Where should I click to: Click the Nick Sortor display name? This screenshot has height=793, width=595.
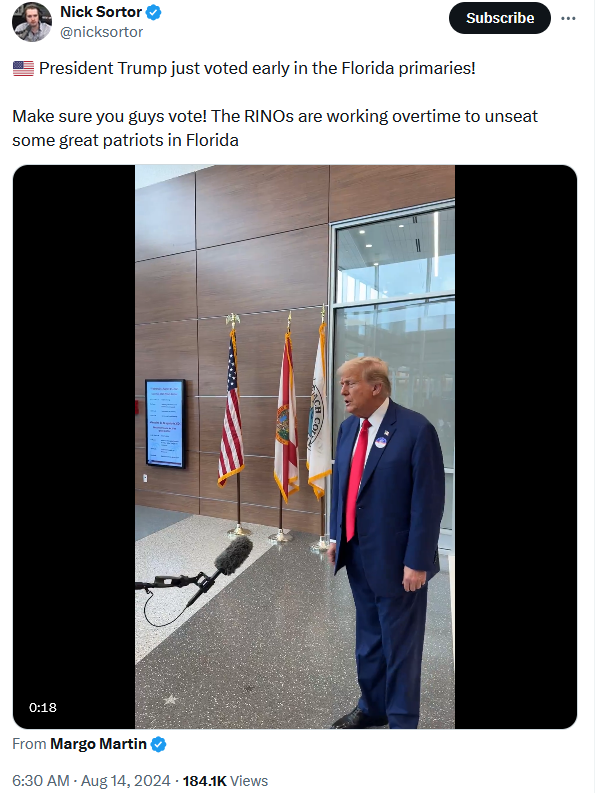pyautogui.click(x=101, y=12)
